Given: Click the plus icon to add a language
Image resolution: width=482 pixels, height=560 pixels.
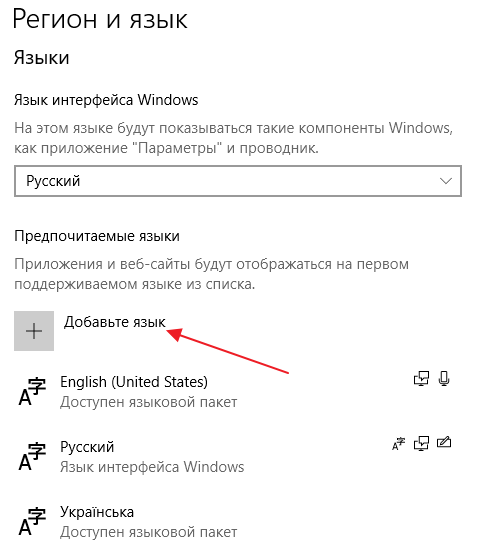Looking at the screenshot, I should (34, 331).
